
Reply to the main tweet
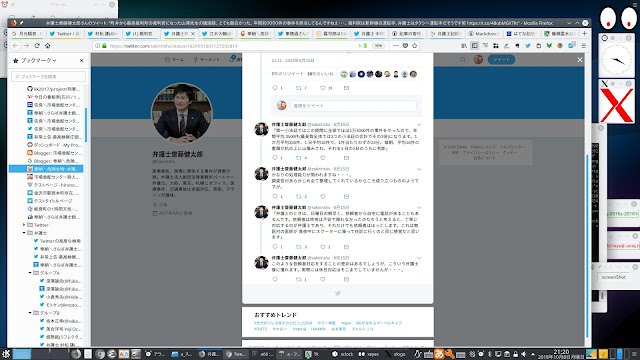click(275, 88)
